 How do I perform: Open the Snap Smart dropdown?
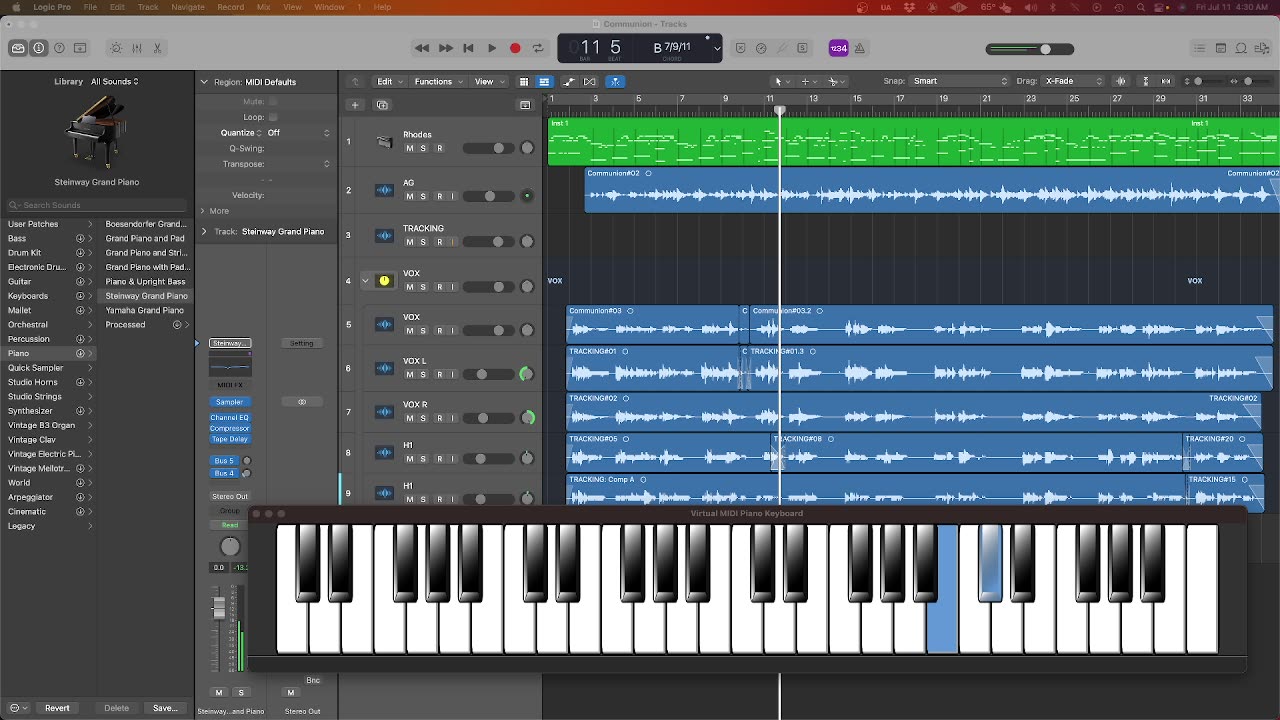(x=961, y=81)
